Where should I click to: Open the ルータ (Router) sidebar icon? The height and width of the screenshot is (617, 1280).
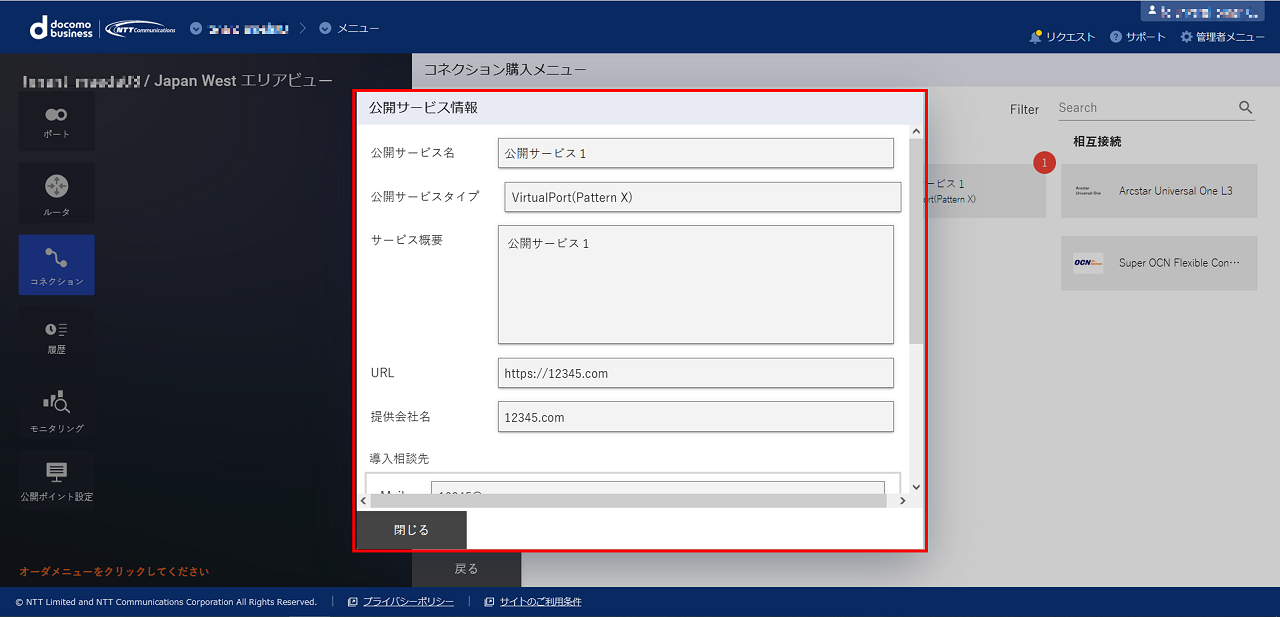pos(56,192)
